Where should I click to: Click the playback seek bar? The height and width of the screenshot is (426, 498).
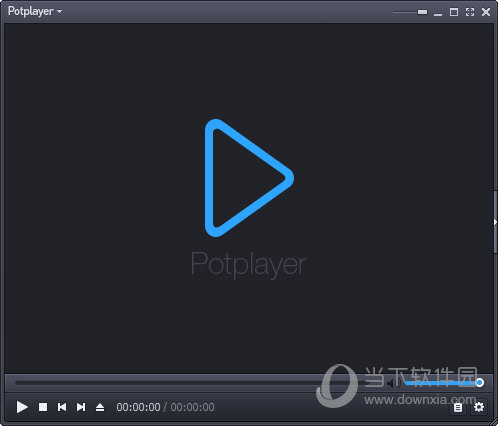click(197, 383)
